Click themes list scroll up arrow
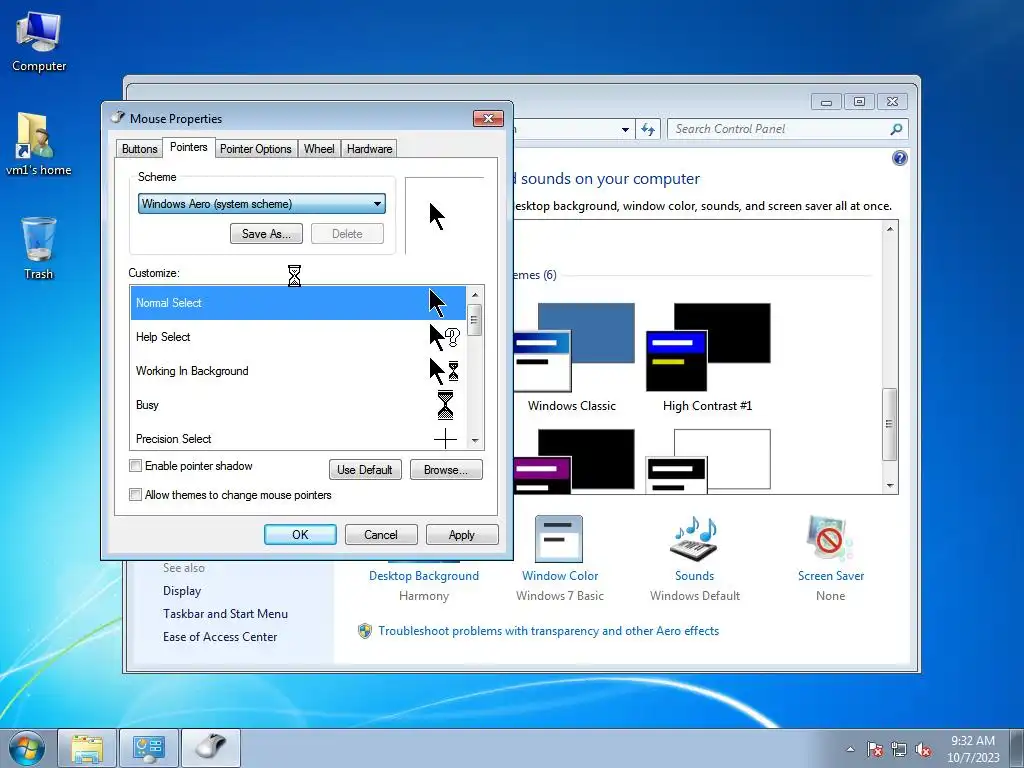Screen dimensions: 1024x768 (x=889, y=229)
